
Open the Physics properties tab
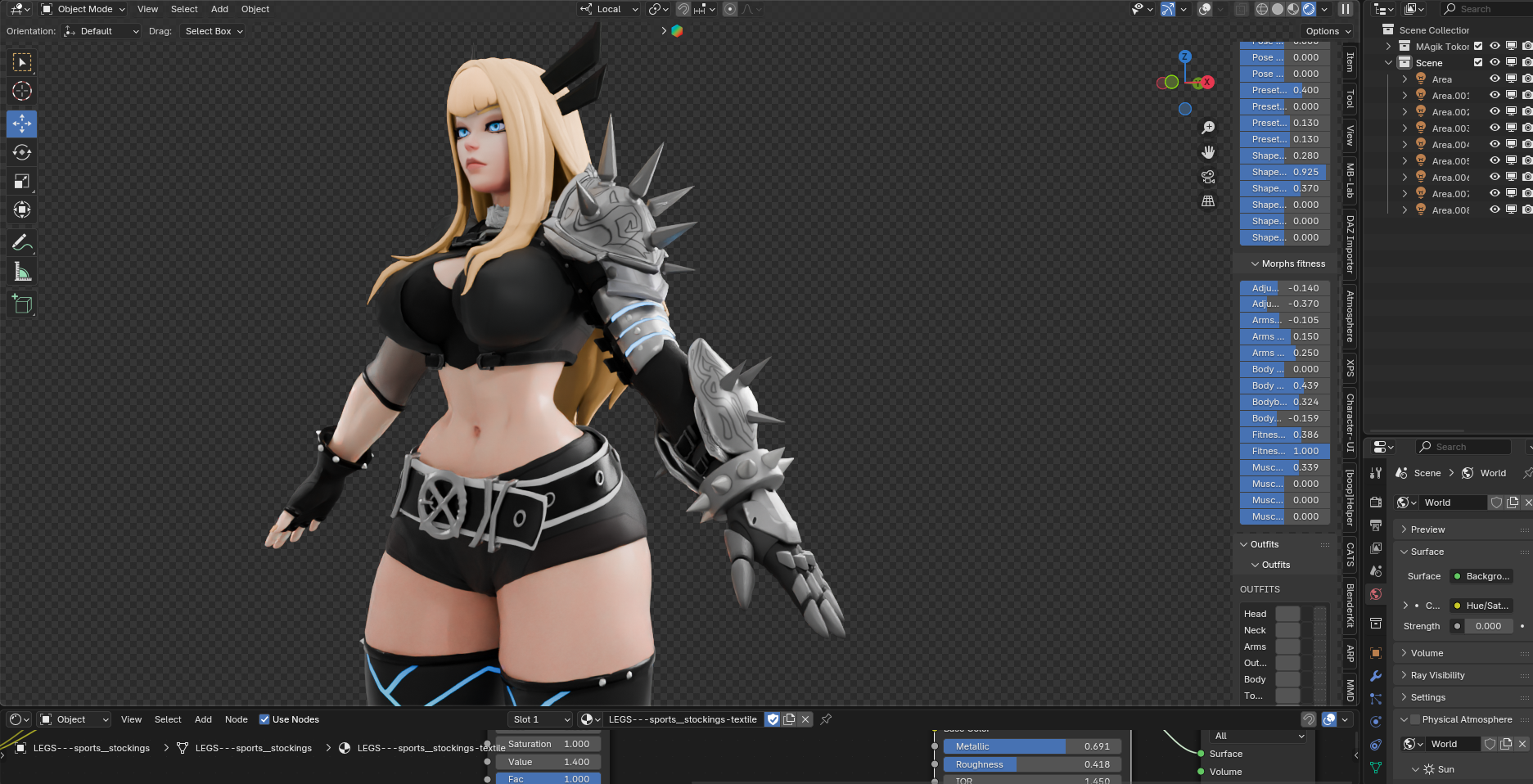1376,722
